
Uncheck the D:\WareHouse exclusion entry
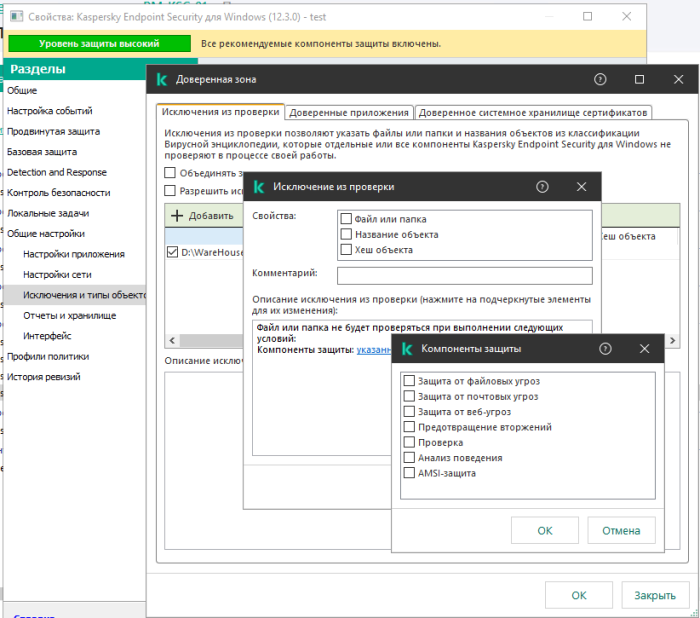tap(172, 253)
